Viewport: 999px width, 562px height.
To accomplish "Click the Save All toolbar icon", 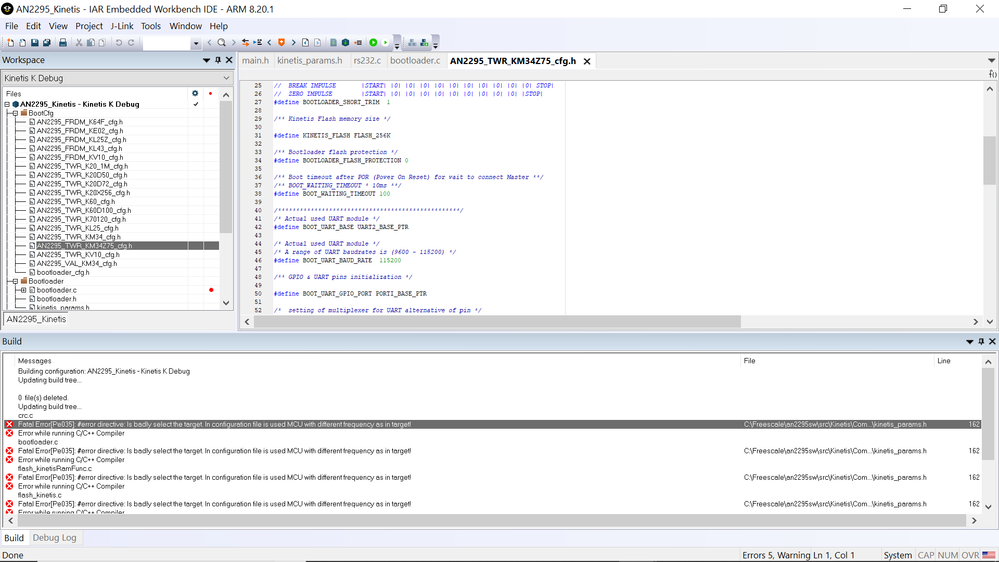I will pyautogui.click(x=47, y=43).
